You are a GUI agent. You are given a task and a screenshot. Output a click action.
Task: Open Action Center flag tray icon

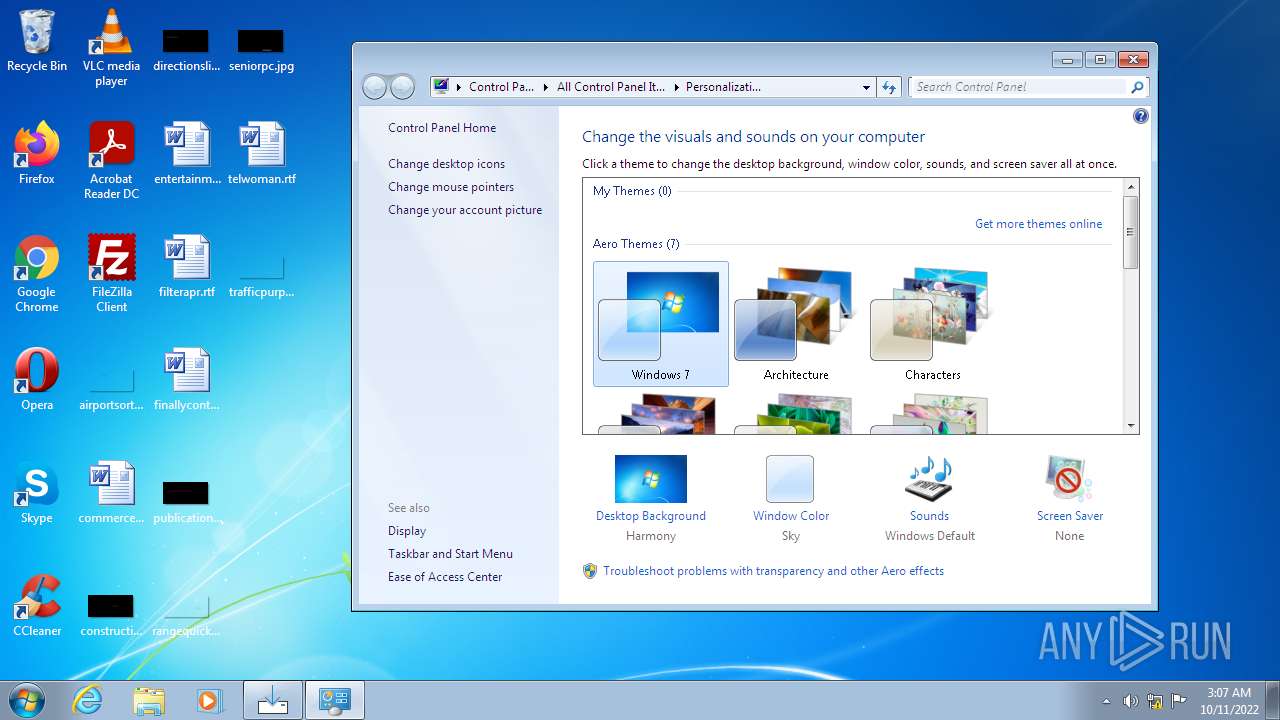(1179, 701)
